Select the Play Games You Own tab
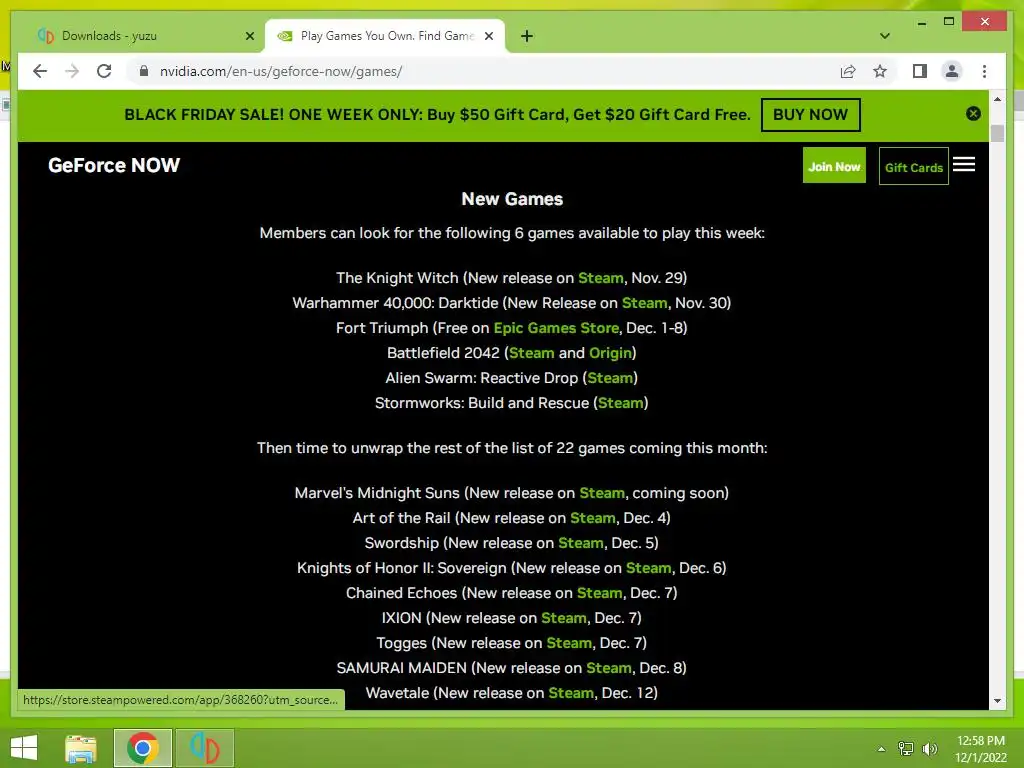Image resolution: width=1024 pixels, height=768 pixels. (x=385, y=36)
